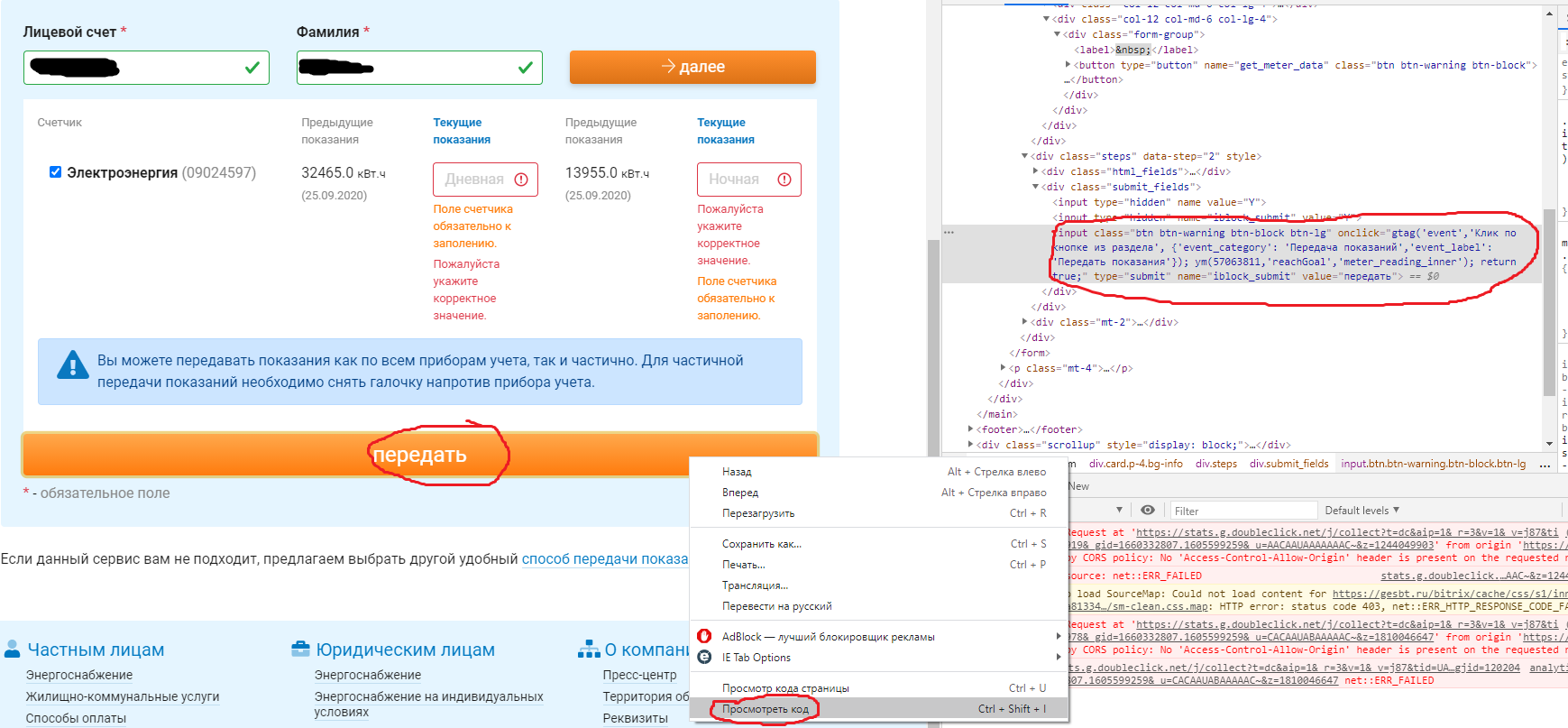The width and height of the screenshot is (1568, 728).
Task: Select div.submit_fields breadcrumb
Action: tap(1289, 464)
